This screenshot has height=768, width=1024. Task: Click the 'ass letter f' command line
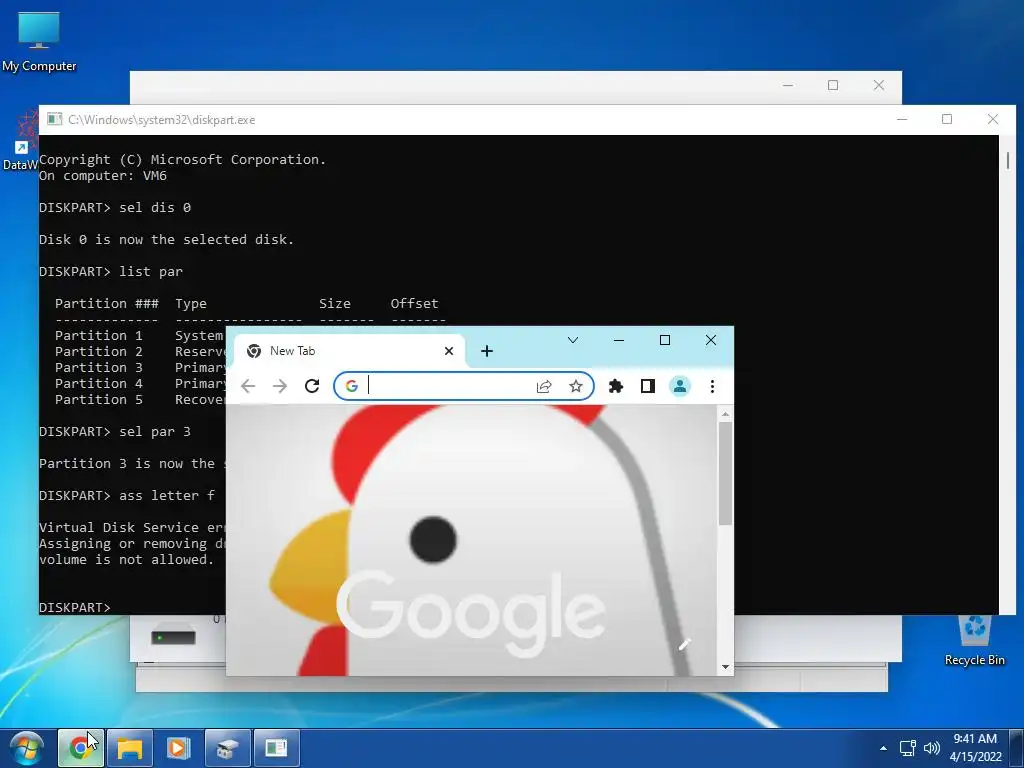[x=127, y=496]
